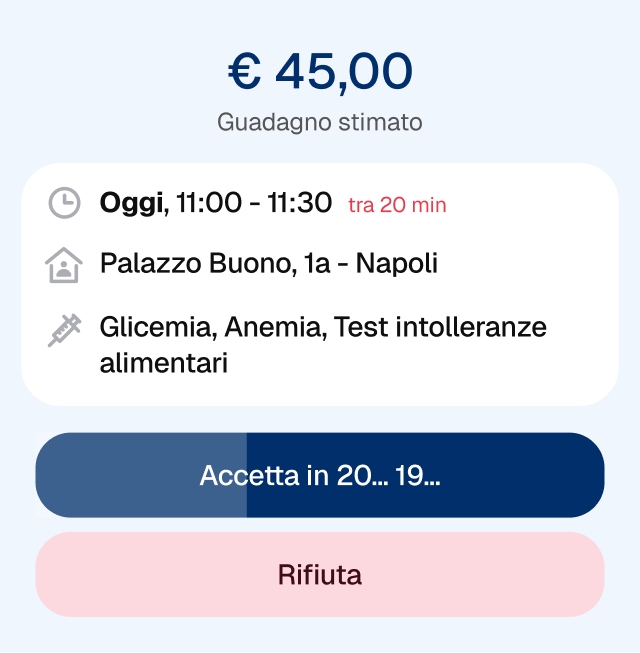Viewport: 640px width, 653px height.
Task: Click 'Test intolleranze' text on first line
Action: click(x=440, y=327)
